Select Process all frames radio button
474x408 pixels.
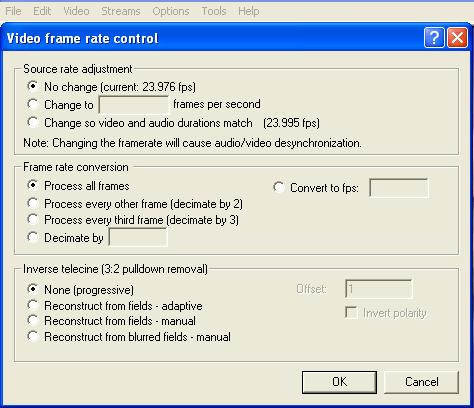(x=33, y=185)
